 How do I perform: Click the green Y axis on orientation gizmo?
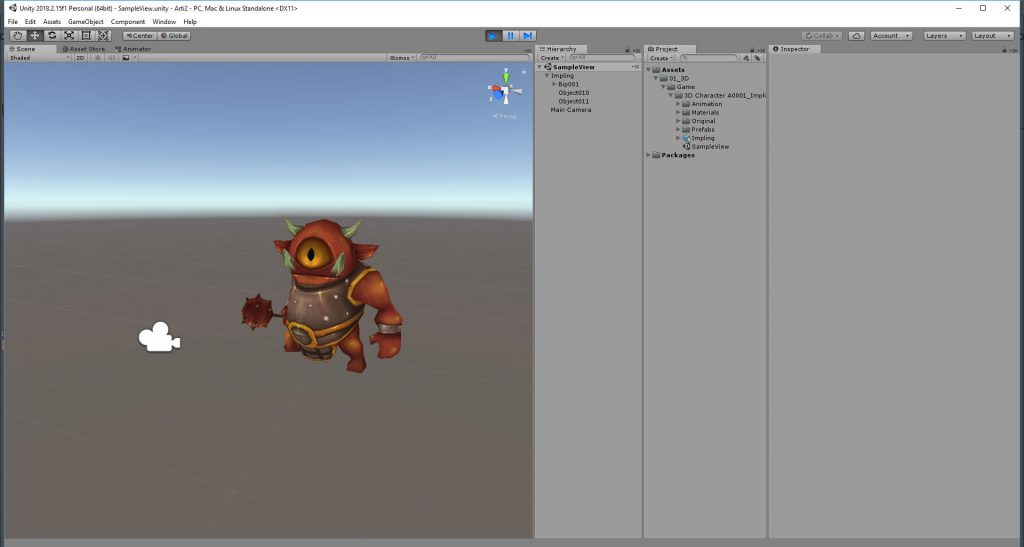click(x=505, y=76)
